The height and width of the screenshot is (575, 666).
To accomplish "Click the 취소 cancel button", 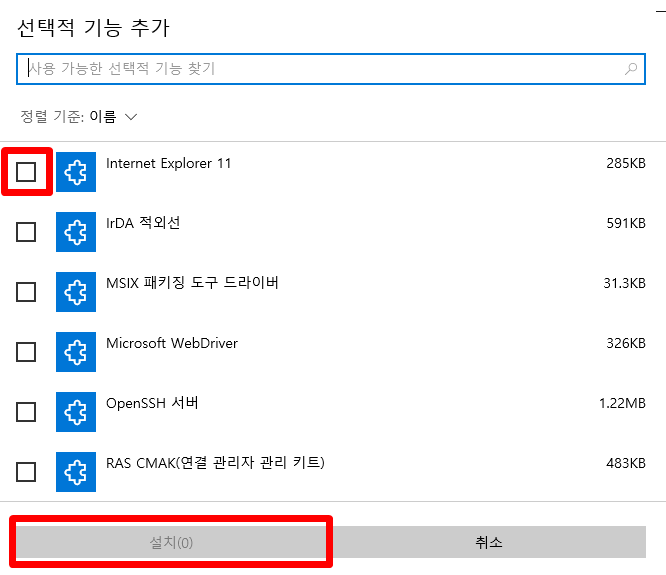I will click(x=488, y=542).
